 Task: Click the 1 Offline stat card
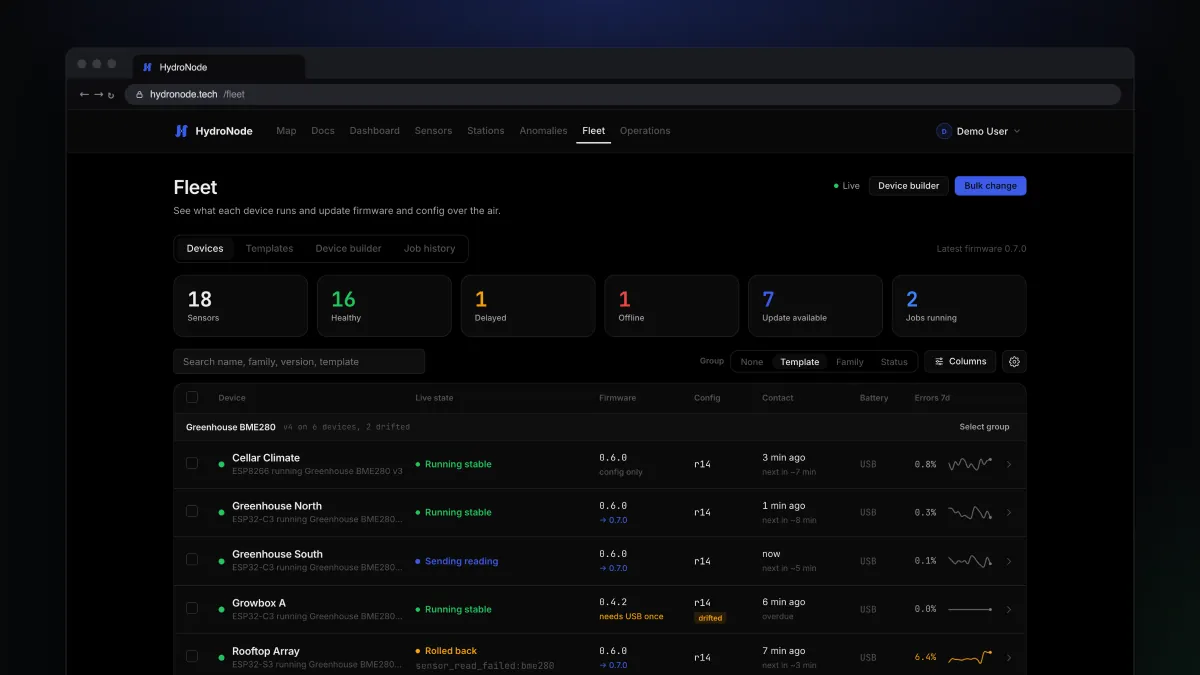pos(672,306)
